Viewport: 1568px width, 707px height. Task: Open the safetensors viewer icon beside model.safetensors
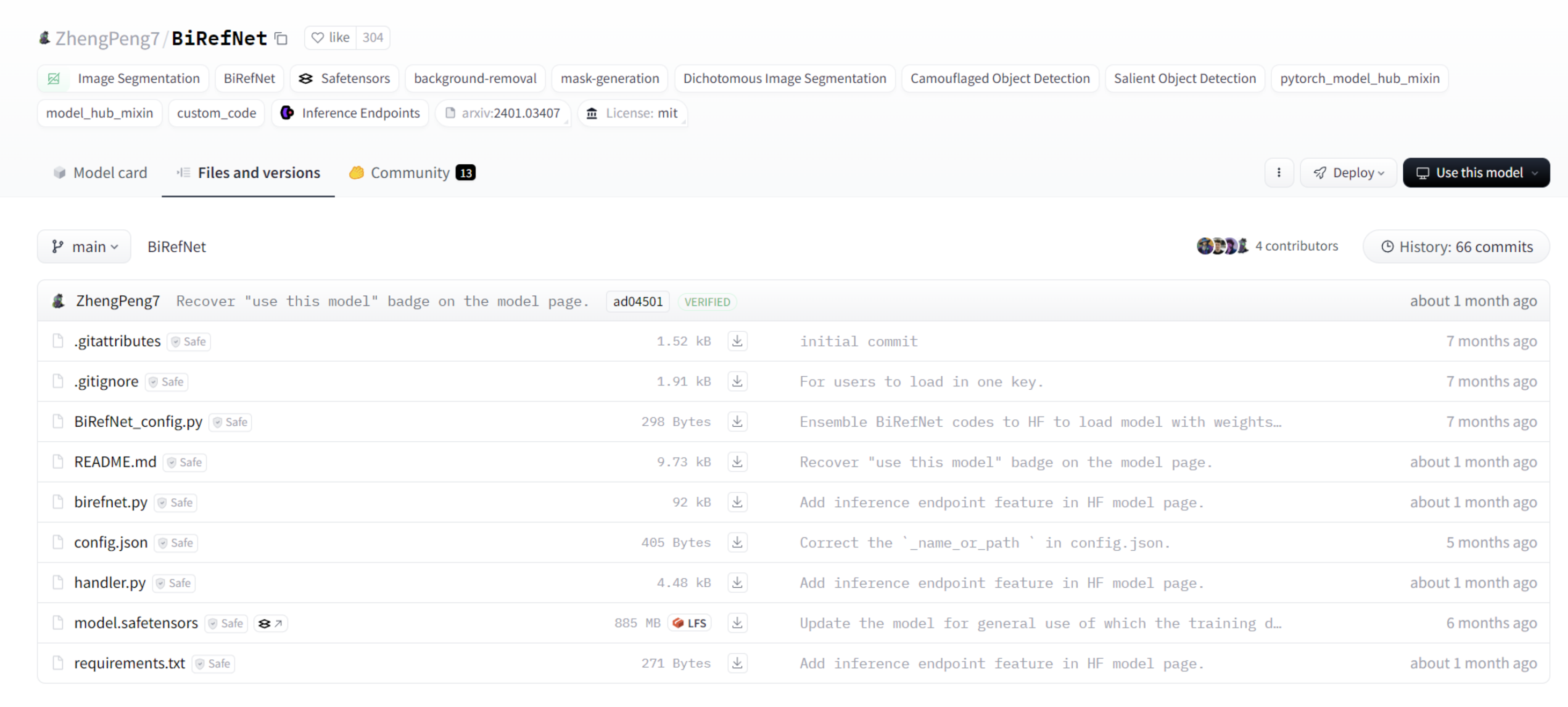(270, 623)
